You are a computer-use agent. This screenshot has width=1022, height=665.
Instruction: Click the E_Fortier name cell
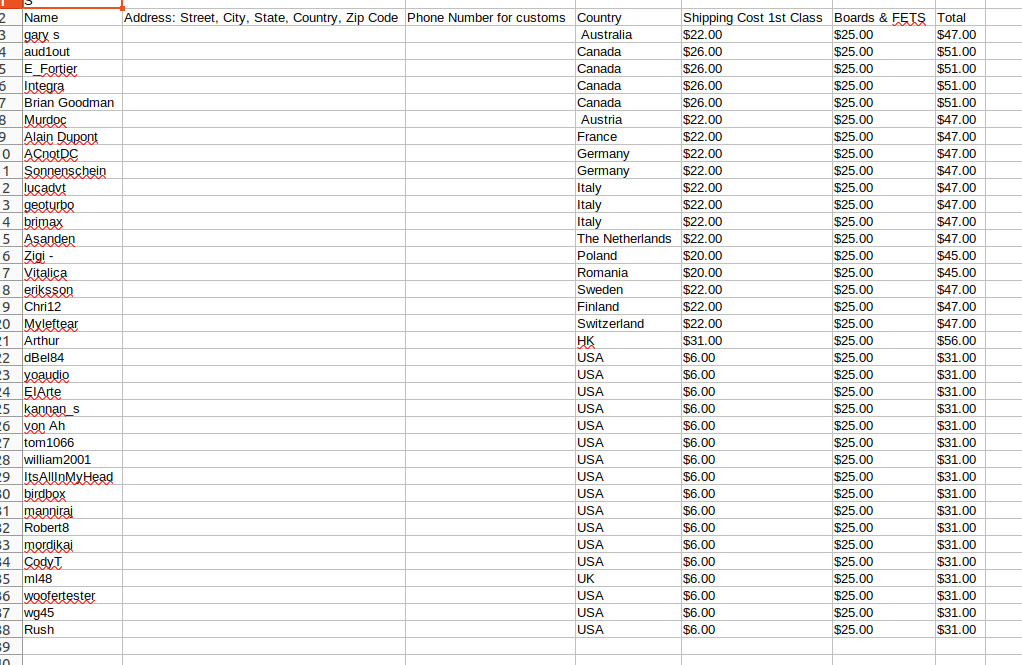coord(72,68)
